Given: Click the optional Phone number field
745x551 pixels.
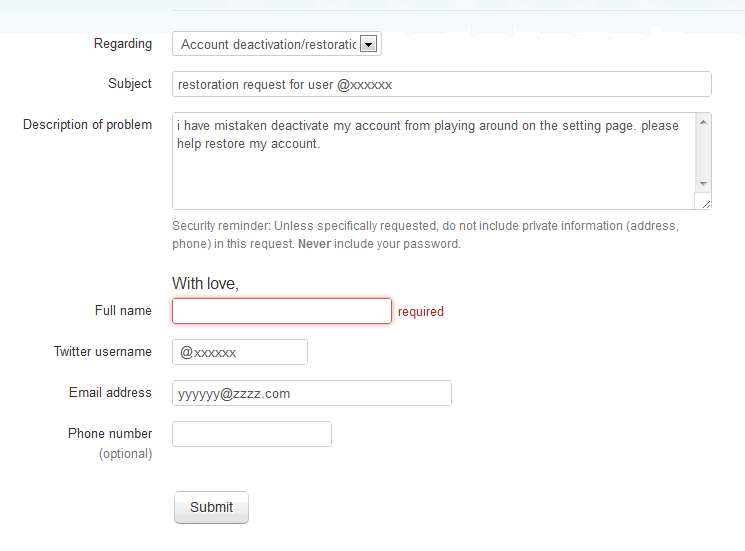Looking at the screenshot, I should click(x=251, y=434).
